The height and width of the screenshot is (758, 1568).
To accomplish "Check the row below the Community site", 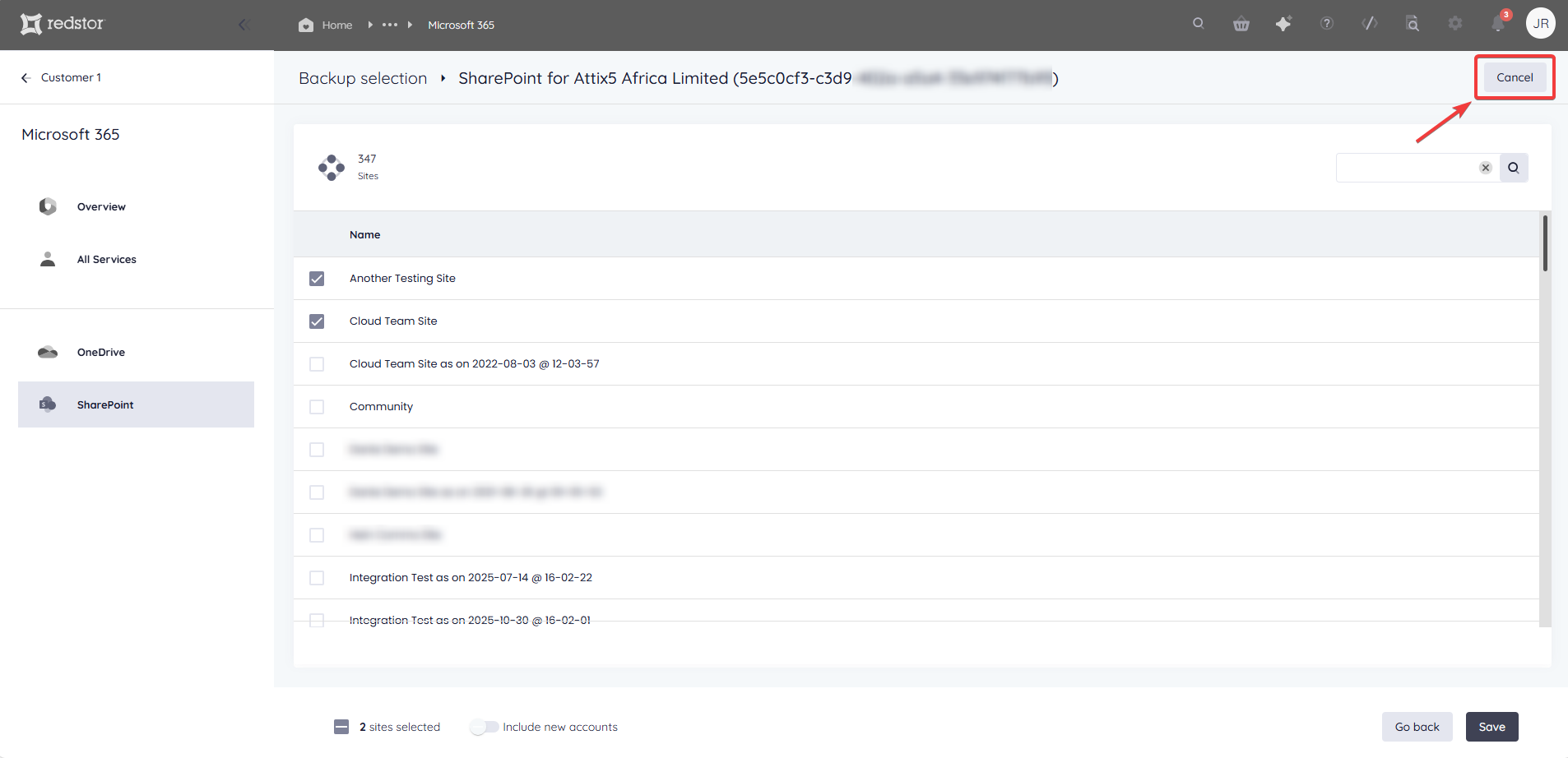I will click(x=317, y=450).
